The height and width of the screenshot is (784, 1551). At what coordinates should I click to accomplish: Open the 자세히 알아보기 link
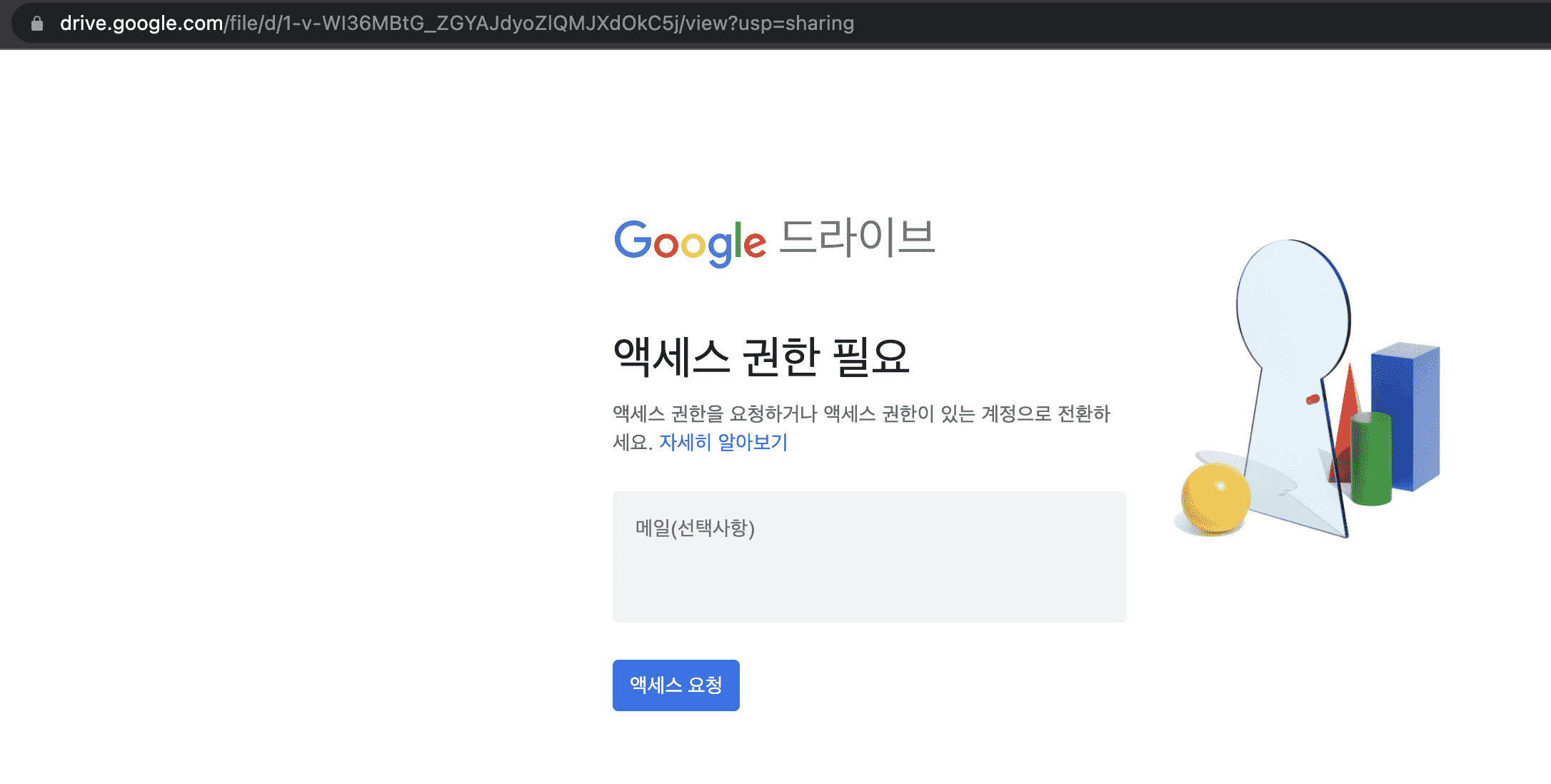tap(723, 442)
